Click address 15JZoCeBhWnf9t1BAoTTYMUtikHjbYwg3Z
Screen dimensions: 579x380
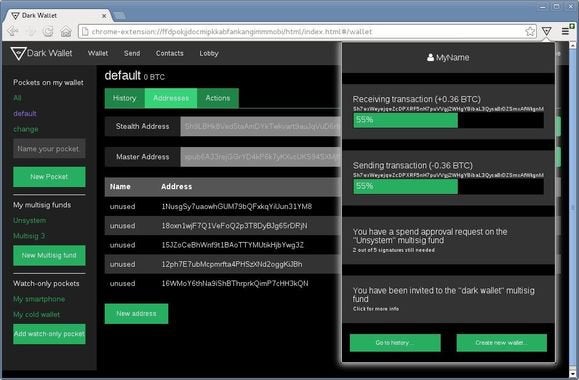(x=233, y=245)
